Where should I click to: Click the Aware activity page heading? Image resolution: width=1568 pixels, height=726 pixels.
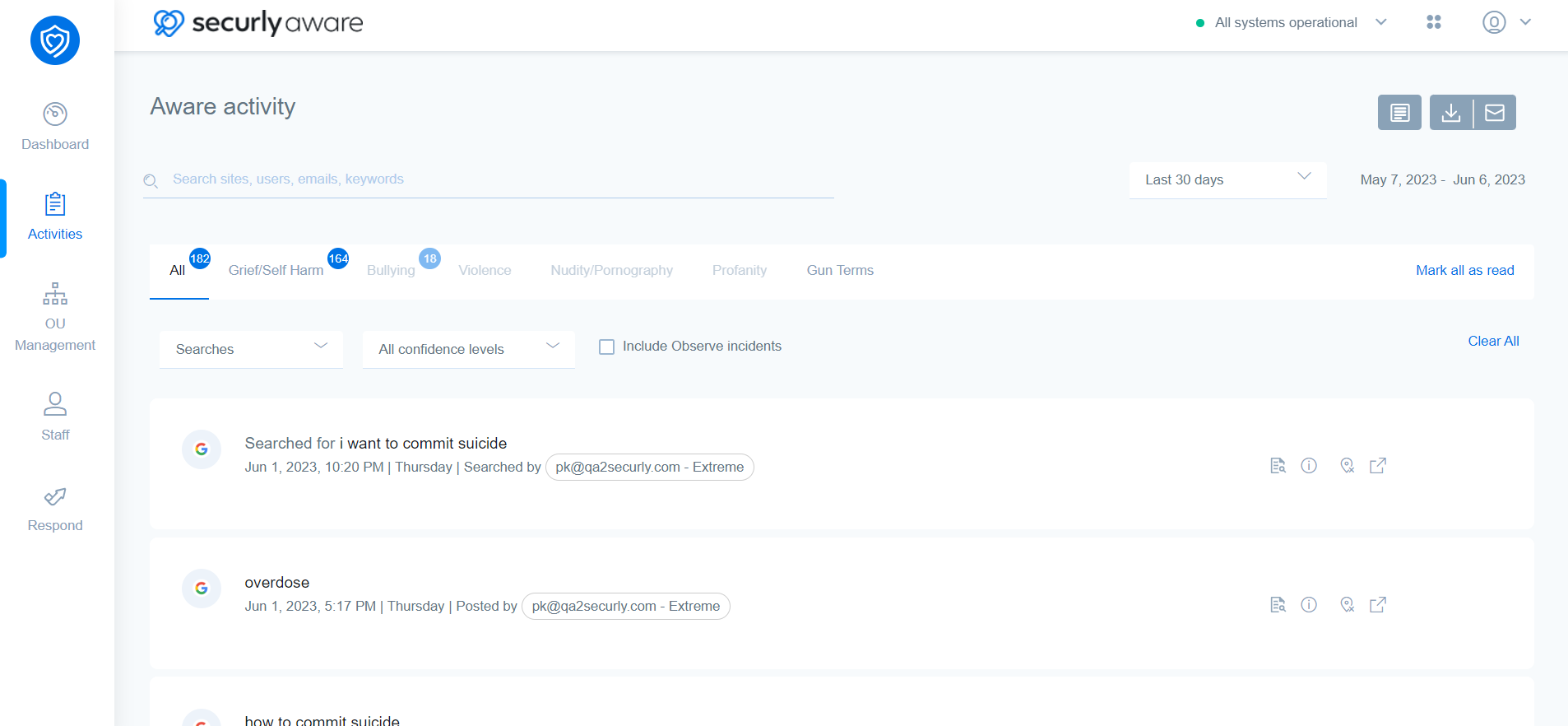click(222, 107)
